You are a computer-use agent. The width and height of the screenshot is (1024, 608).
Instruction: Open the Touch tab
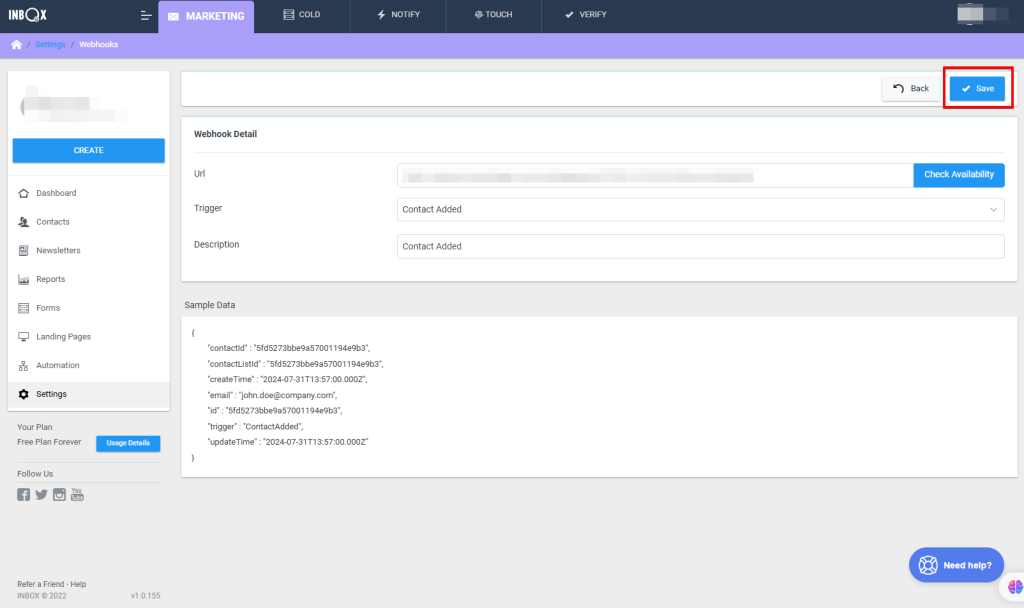[493, 16]
